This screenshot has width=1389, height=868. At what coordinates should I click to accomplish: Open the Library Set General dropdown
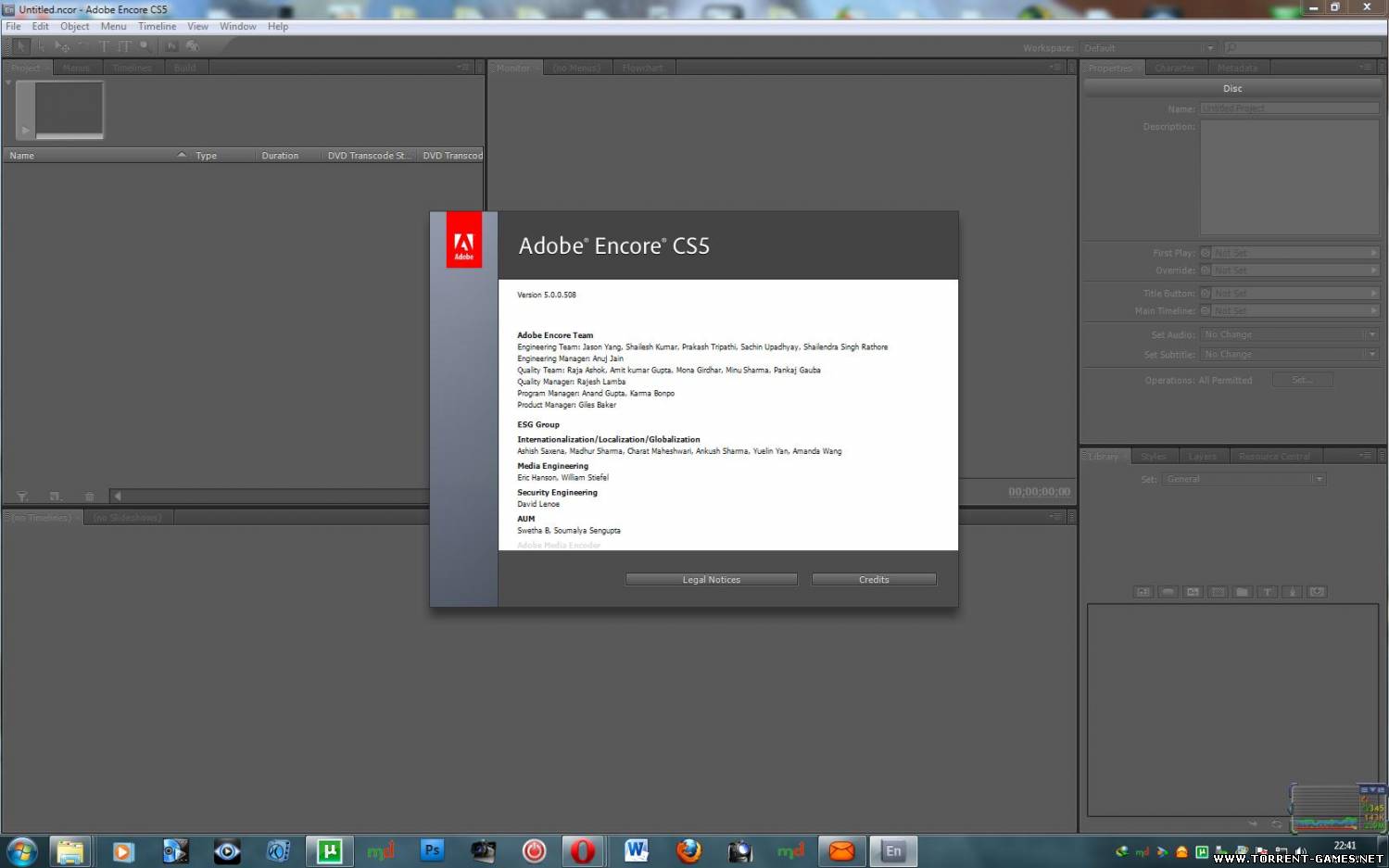point(1244,479)
